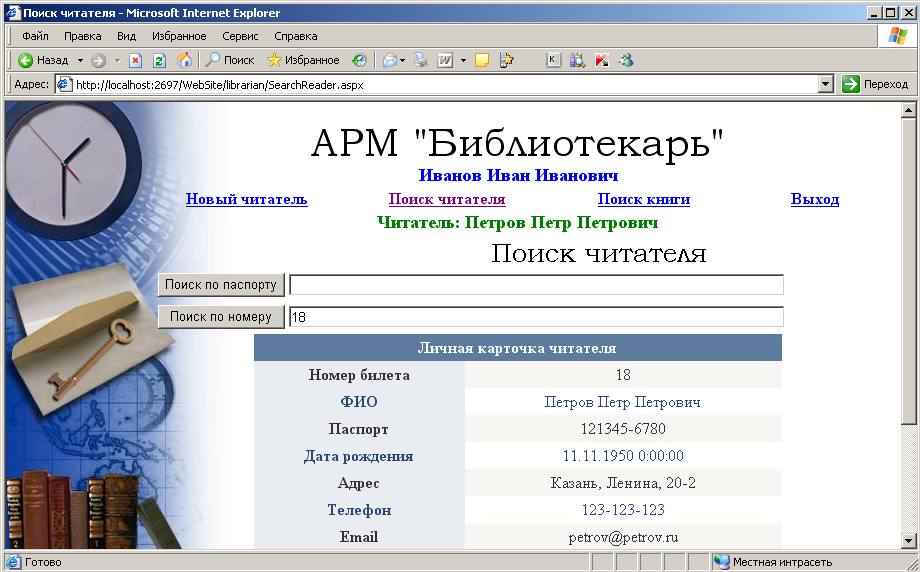Click the Телефон label
Screen dimensions: 920x572
tap(359, 510)
